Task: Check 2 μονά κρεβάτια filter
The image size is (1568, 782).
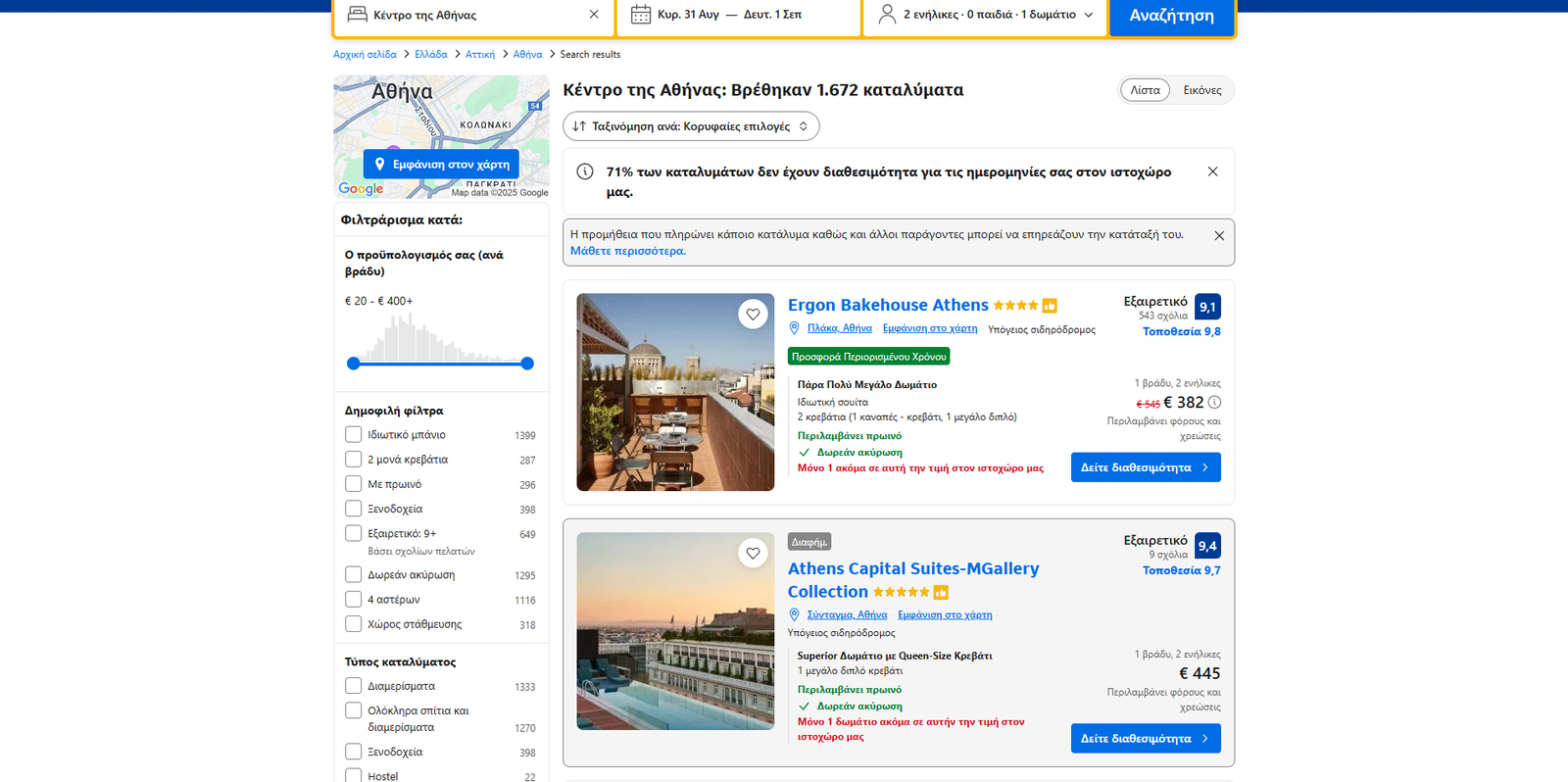Action: tap(354, 459)
